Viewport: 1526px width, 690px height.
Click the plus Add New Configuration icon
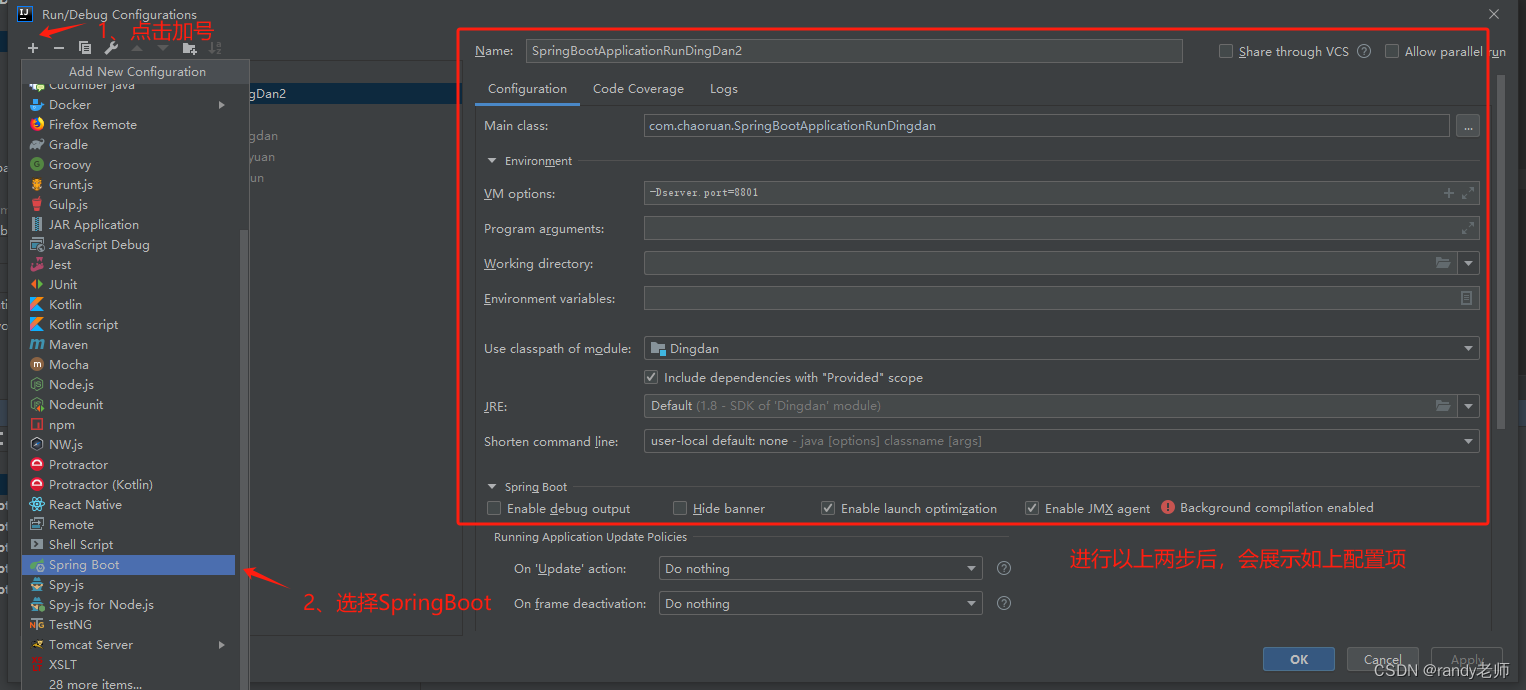click(x=33, y=48)
